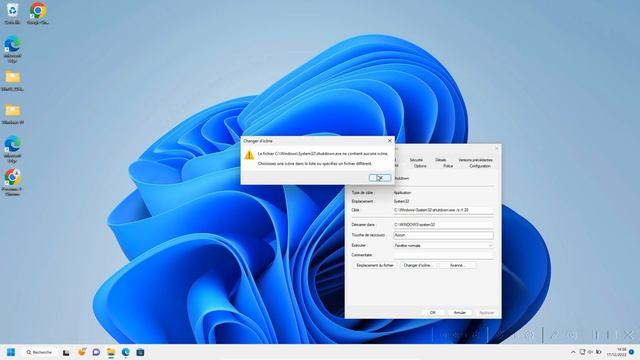This screenshot has height=360, width=640.
Task: Click the network icon in system tray
Action: tap(582, 352)
